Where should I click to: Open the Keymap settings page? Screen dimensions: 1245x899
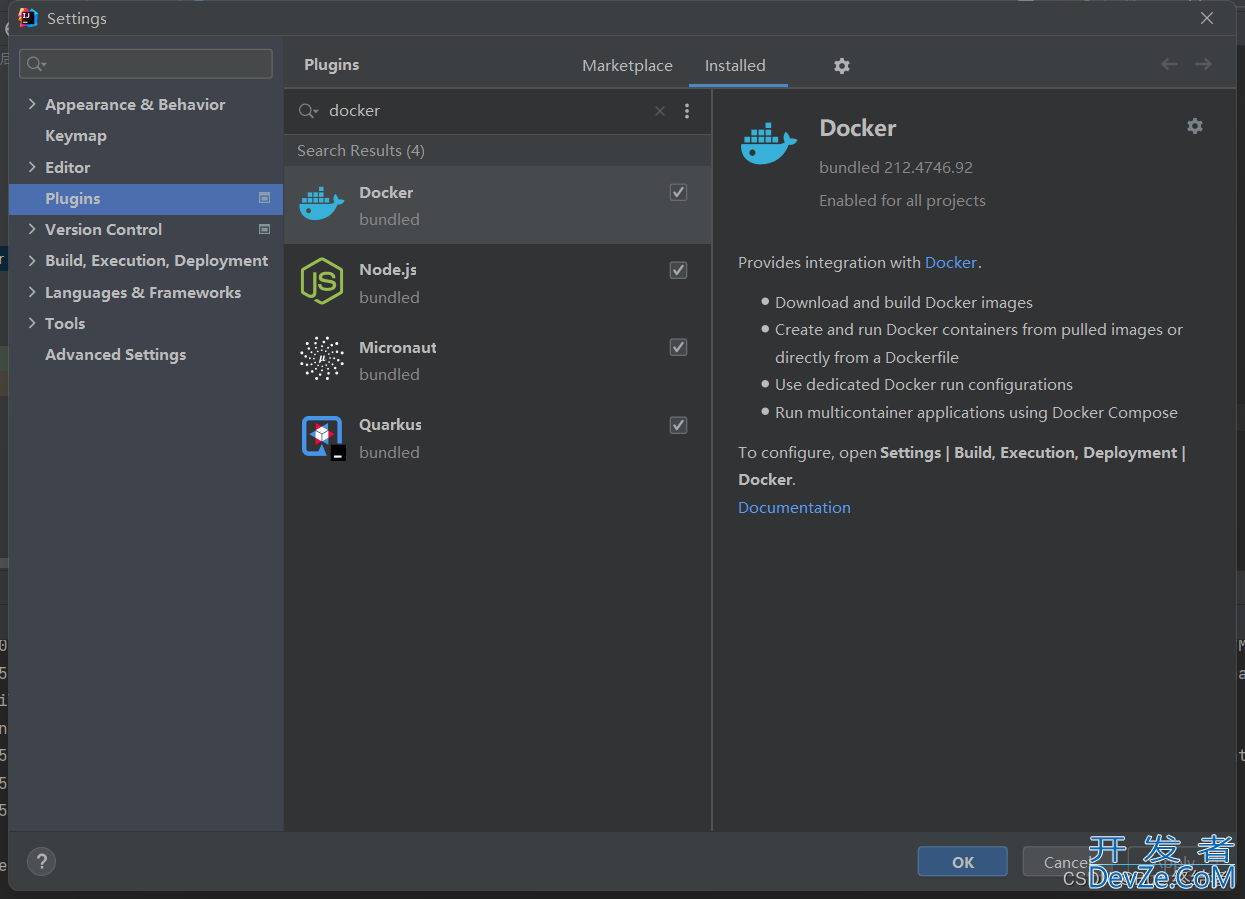click(76, 135)
